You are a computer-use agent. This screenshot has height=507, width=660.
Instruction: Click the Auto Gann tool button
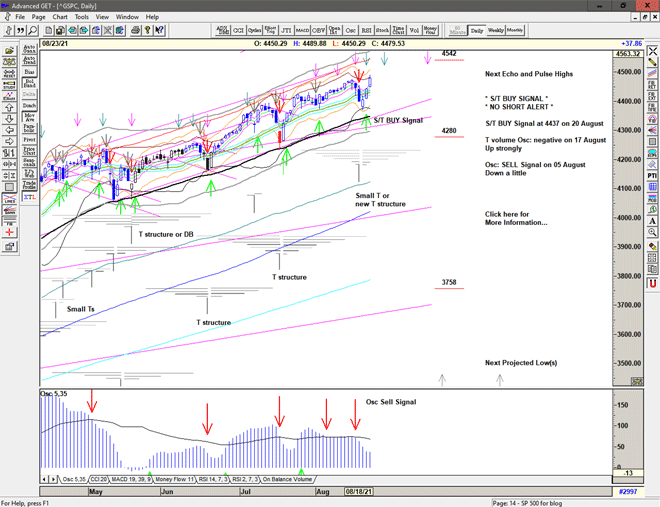coord(28,47)
